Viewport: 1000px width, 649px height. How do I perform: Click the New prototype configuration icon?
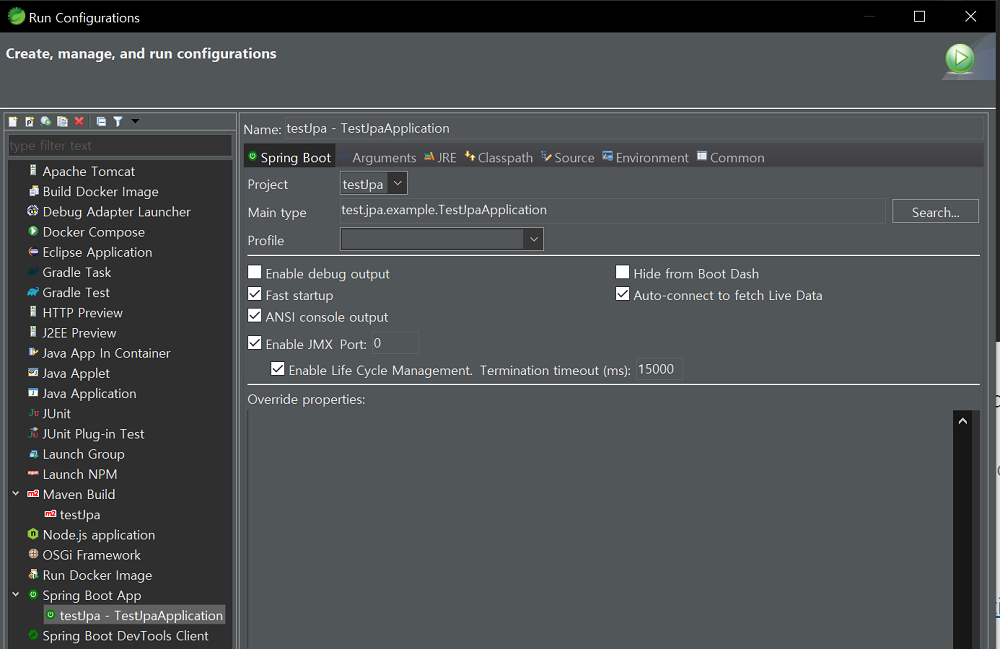29,122
